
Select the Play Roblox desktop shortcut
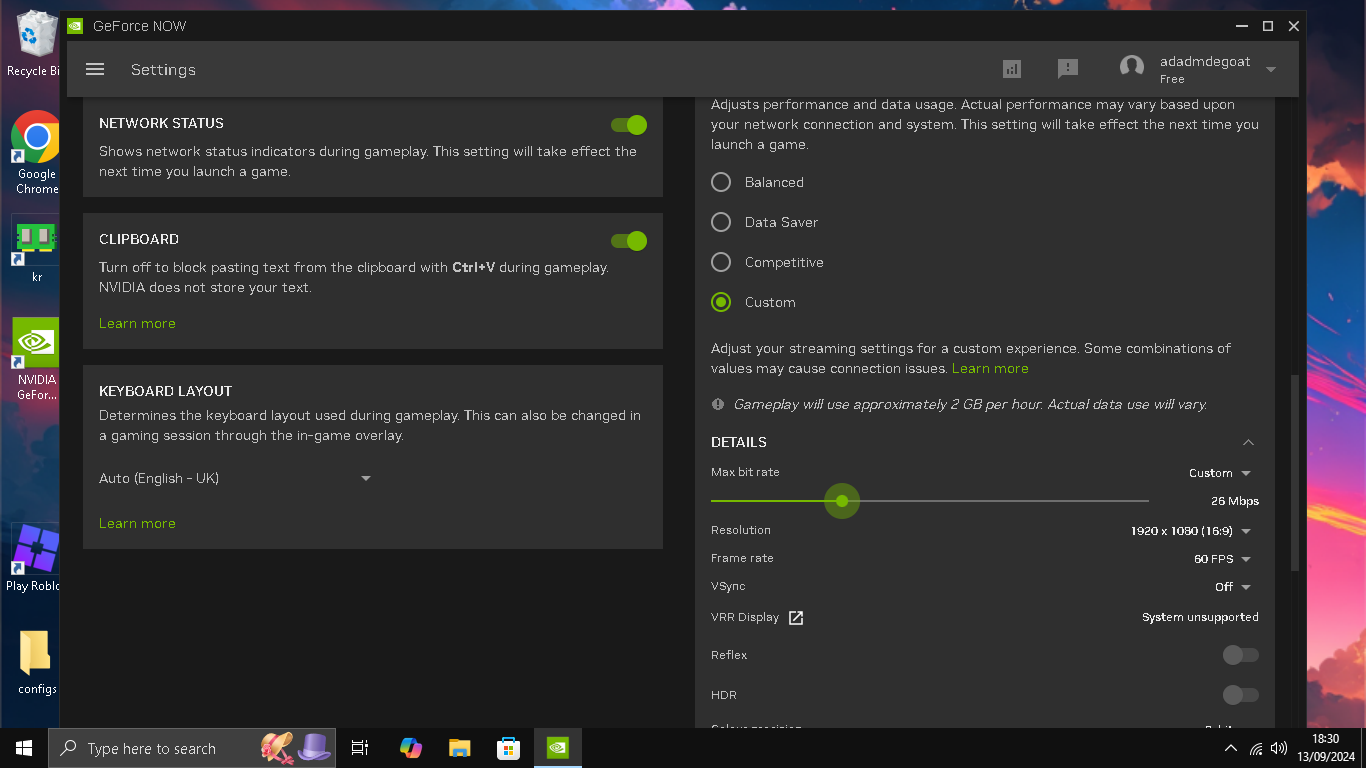coord(34,558)
